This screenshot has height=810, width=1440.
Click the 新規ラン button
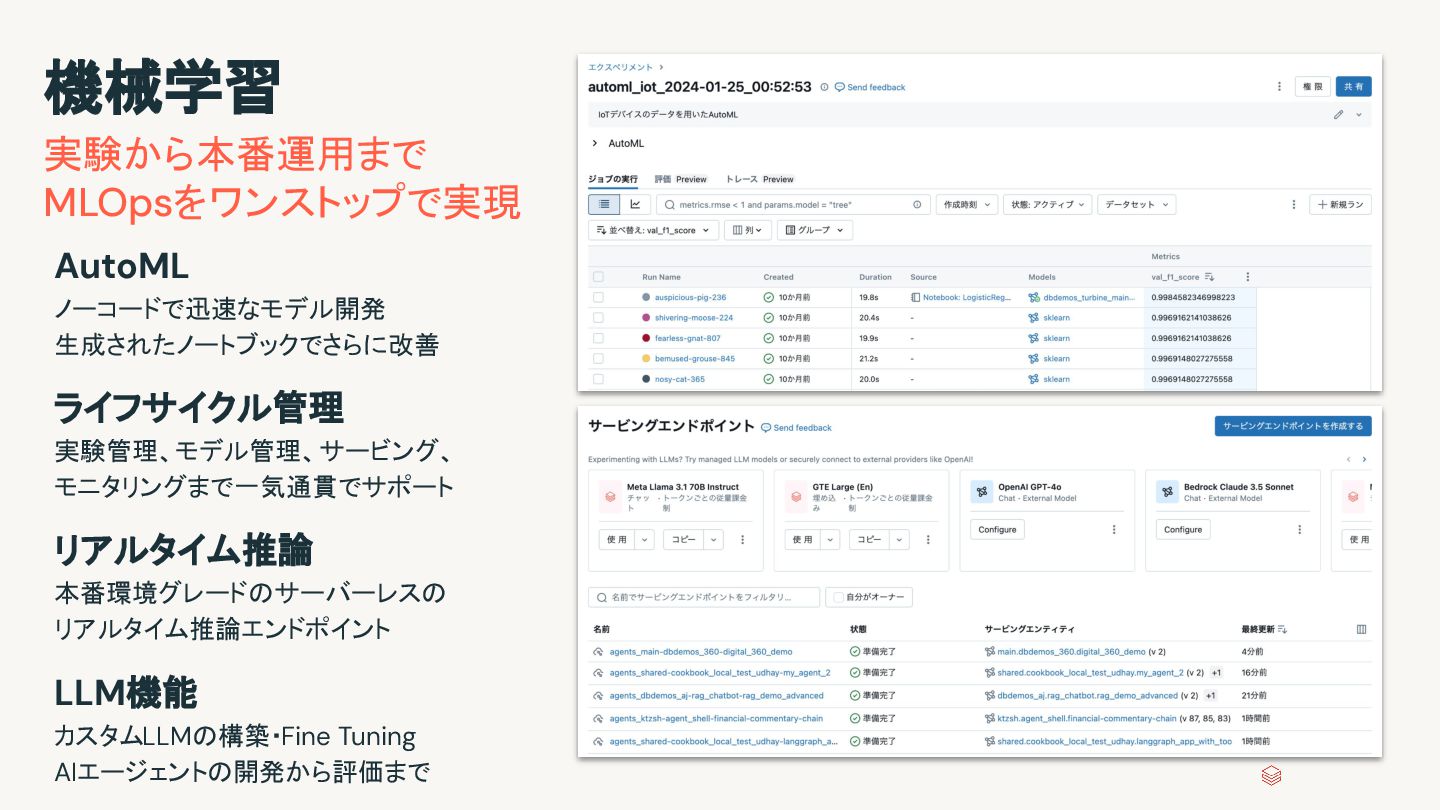(1340, 204)
